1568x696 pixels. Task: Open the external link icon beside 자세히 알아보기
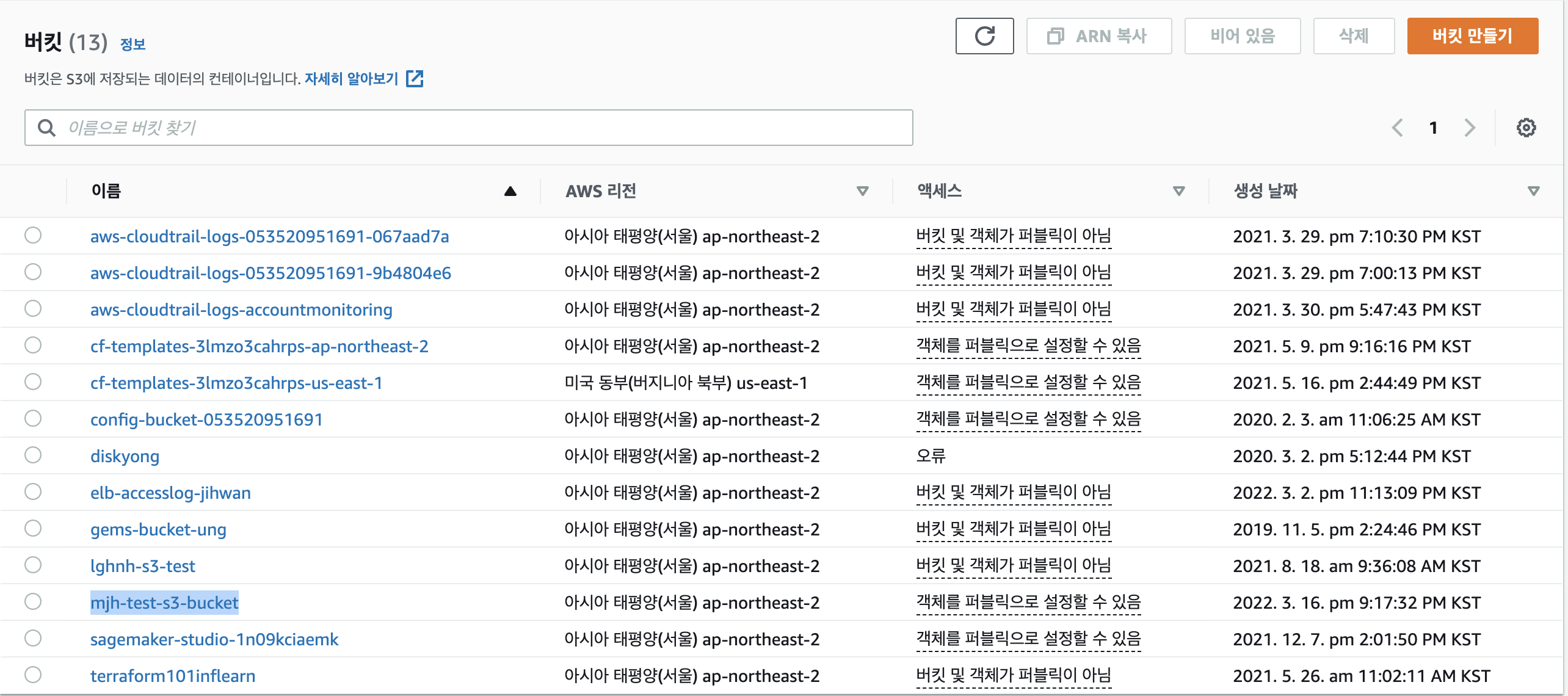point(415,79)
